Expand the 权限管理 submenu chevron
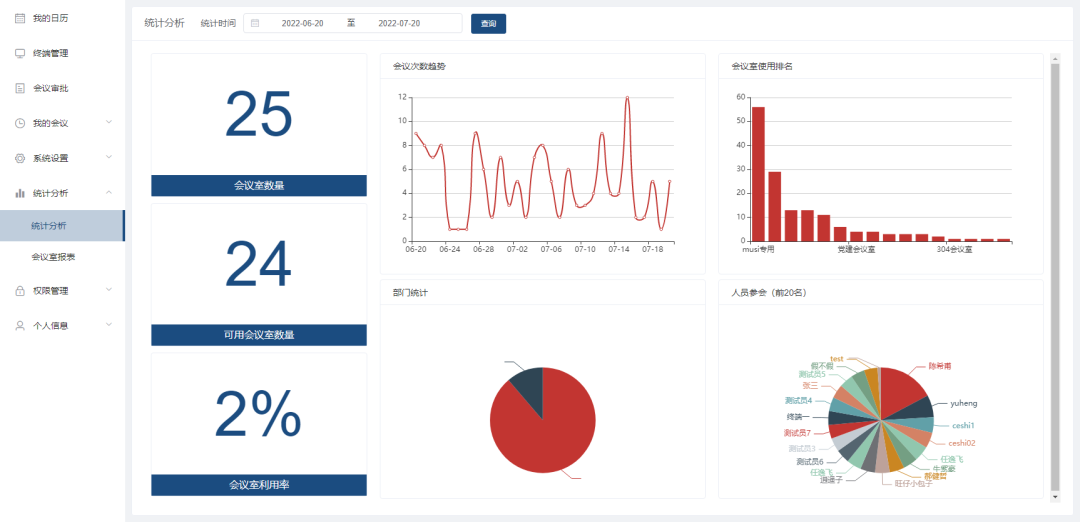1080x522 pixels. (109, 291)
